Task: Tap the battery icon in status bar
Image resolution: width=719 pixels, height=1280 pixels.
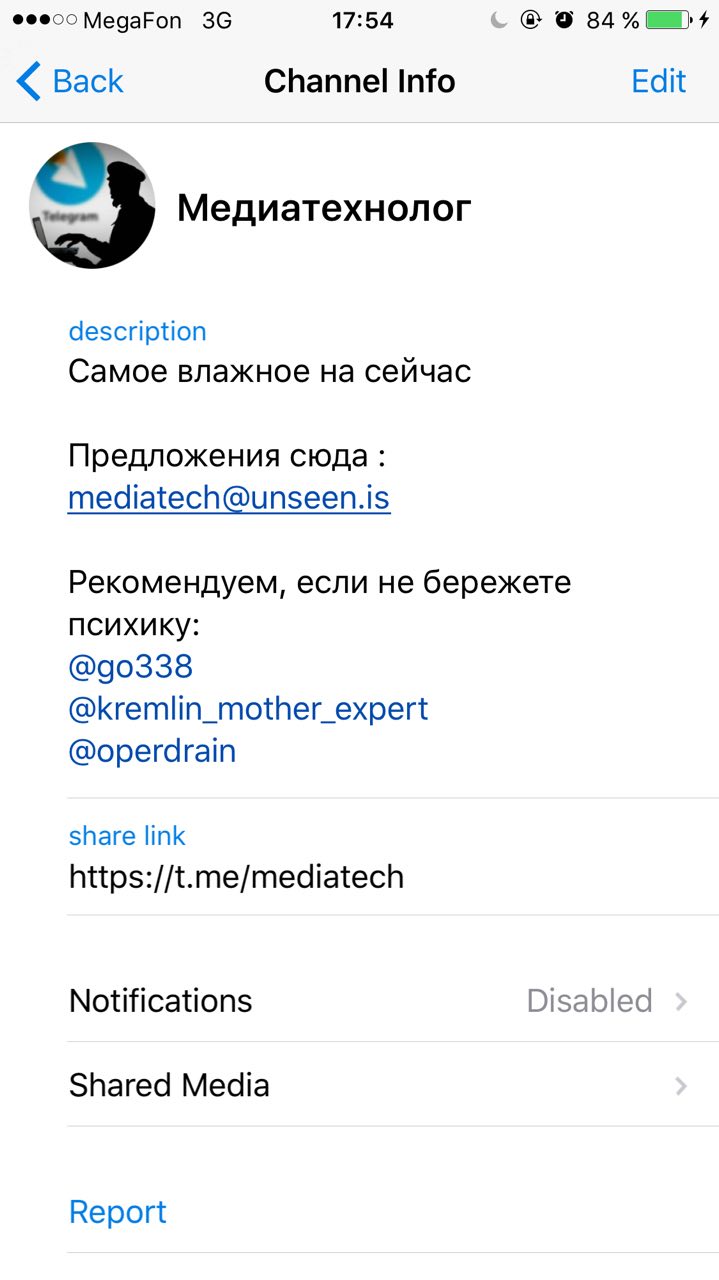Action: (667, 20)
